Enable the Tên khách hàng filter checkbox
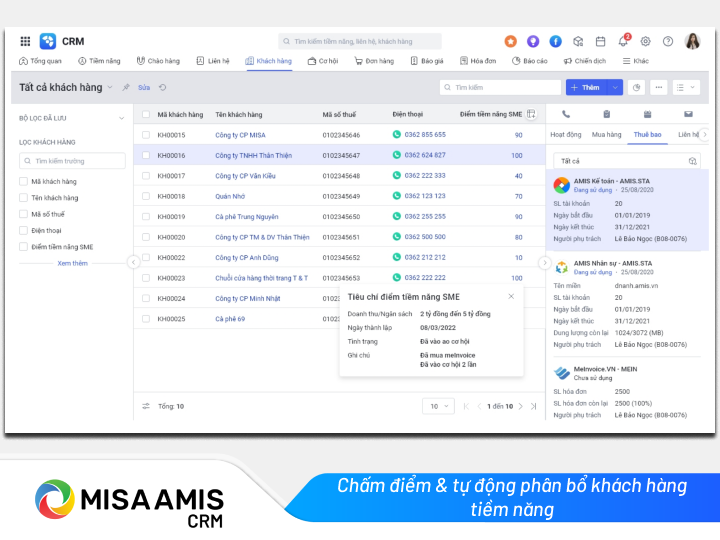This screenshot has height=540, width=720. [23, 197]
